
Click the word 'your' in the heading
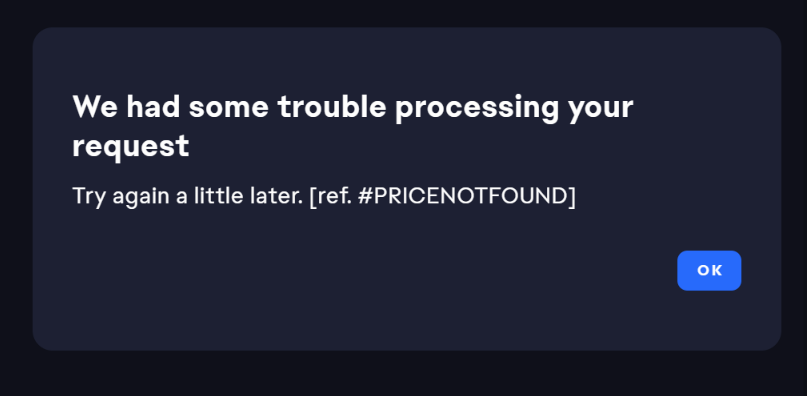601,110
